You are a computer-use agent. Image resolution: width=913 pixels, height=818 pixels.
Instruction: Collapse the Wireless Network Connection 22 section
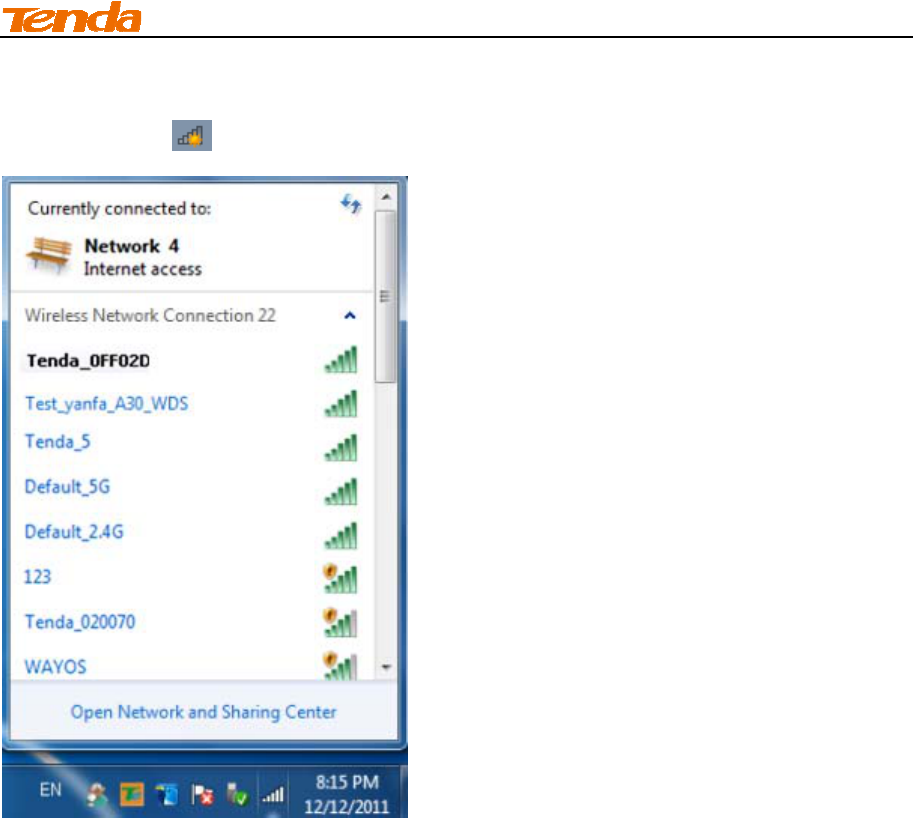tap(350, 316)
